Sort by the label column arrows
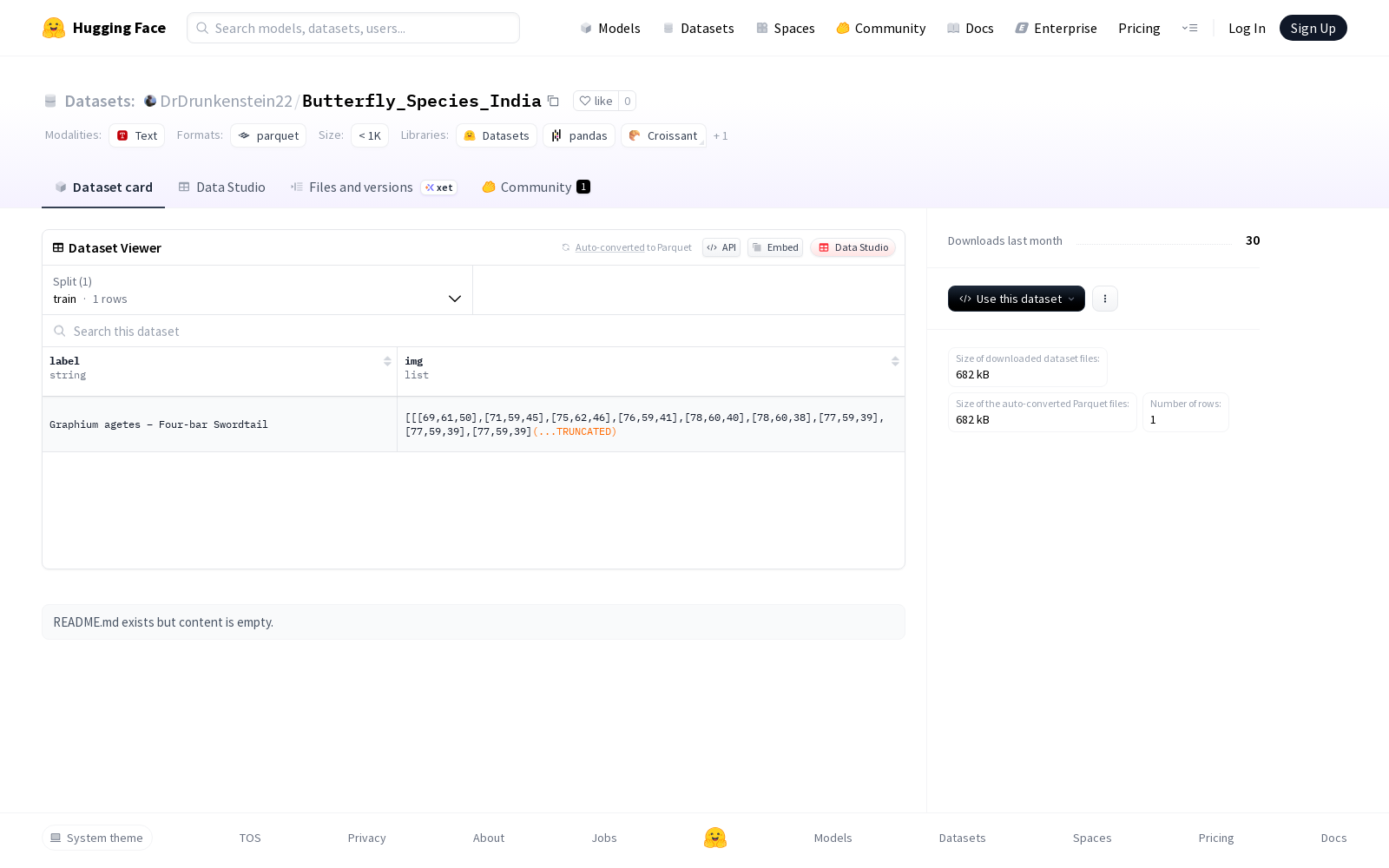 tap(387, 361)
